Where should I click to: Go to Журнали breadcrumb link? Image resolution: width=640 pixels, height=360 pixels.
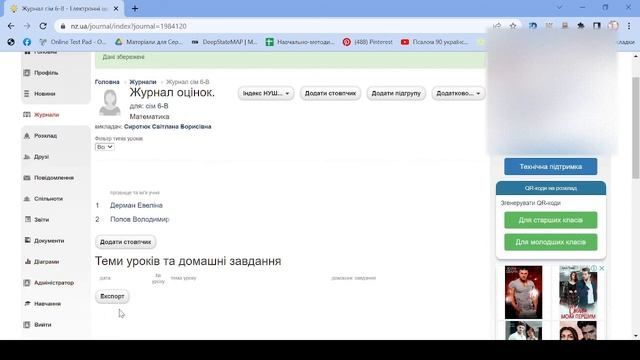143,82
